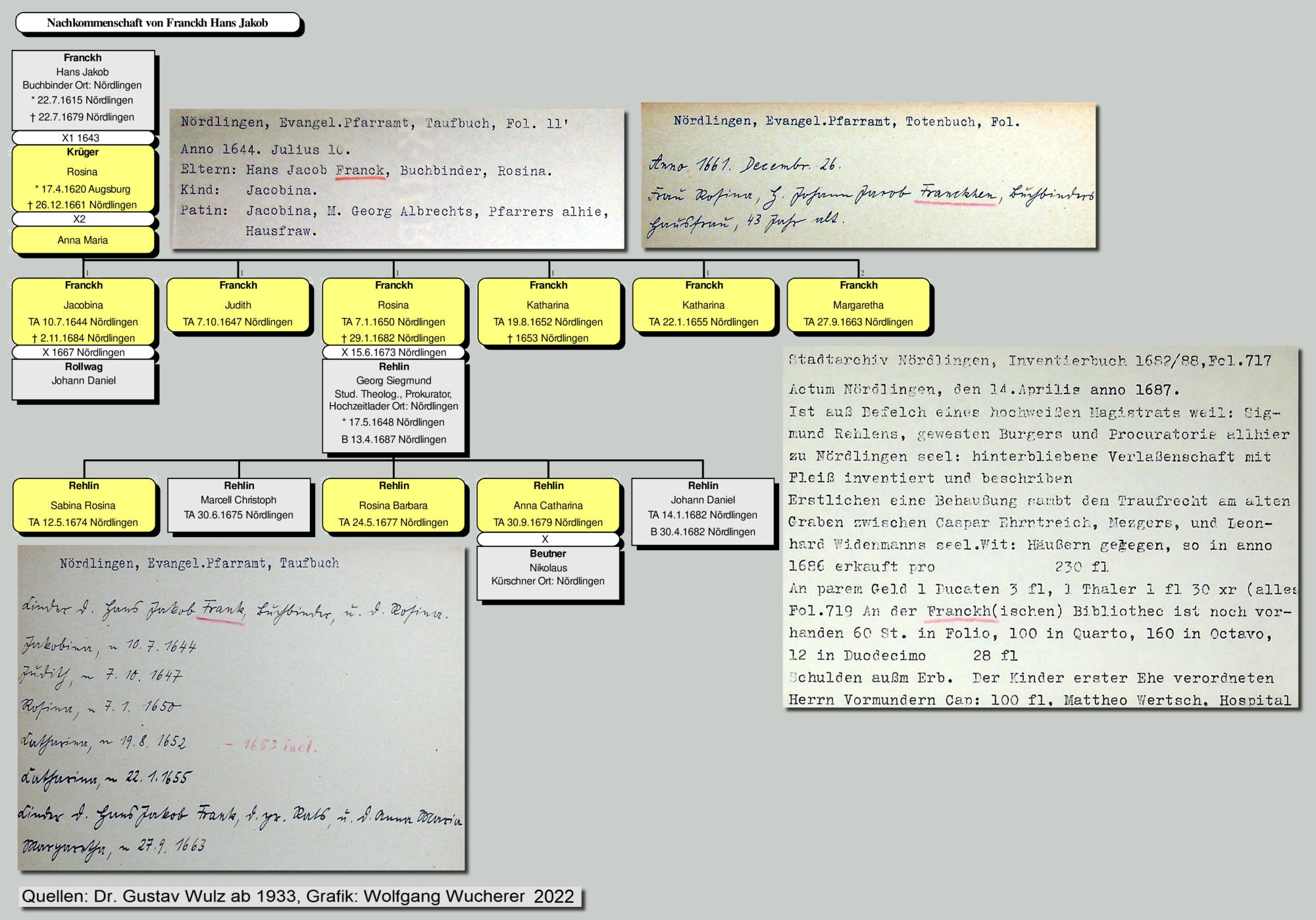Image resolution: width=1316 pixels, height=920 pixels.
Task: Select Franckh Katharina born 1655 box
Action: point(703,305)
